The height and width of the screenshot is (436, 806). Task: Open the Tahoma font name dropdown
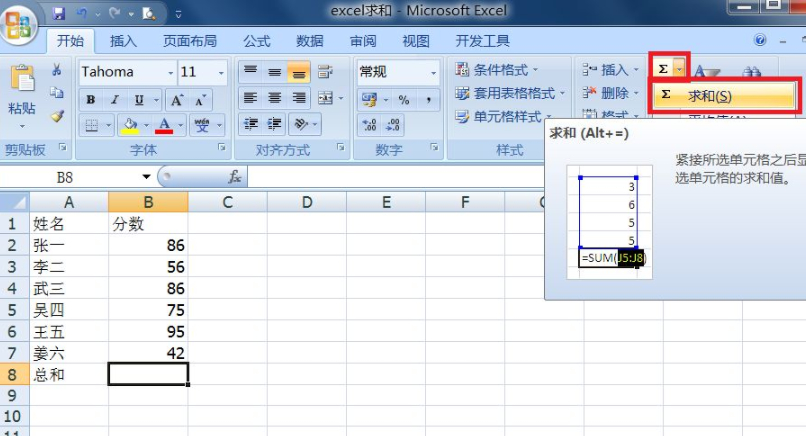pos(171,72)
